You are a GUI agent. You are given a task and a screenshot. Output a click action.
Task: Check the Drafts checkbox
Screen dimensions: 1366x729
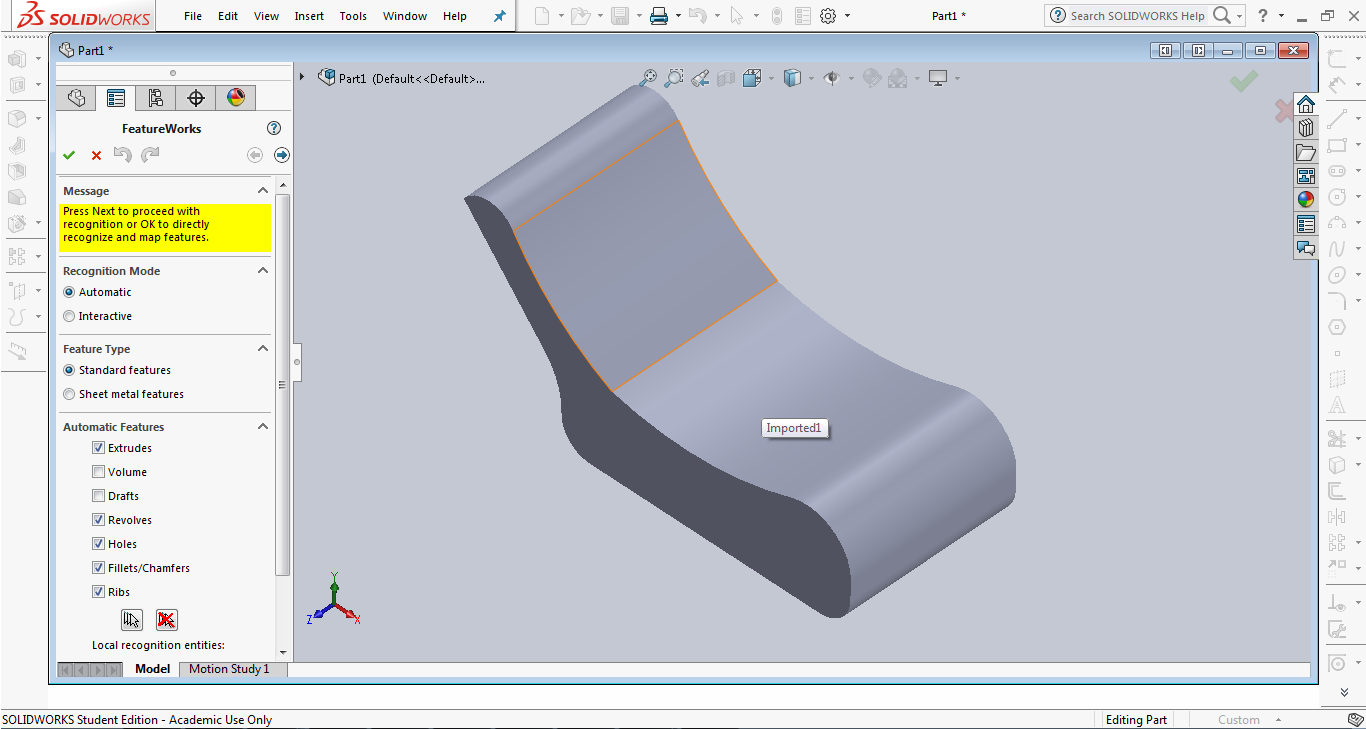pos(98,496)
